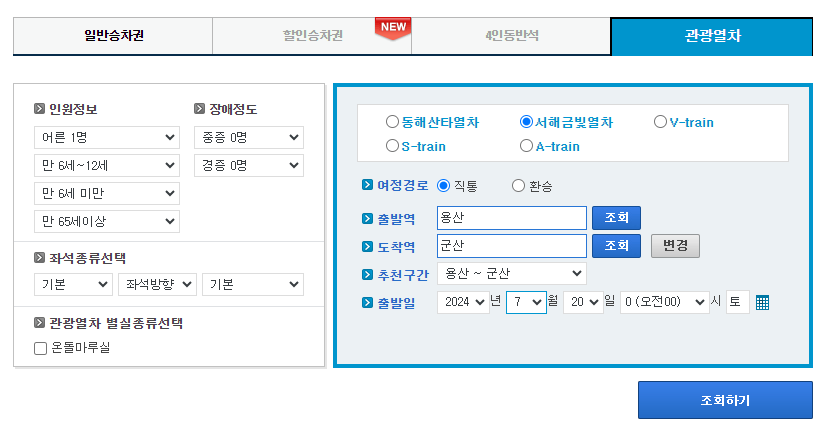Open the calendar date picker icon
Viewport: 824px width, 422px height.
coord(762,303)
